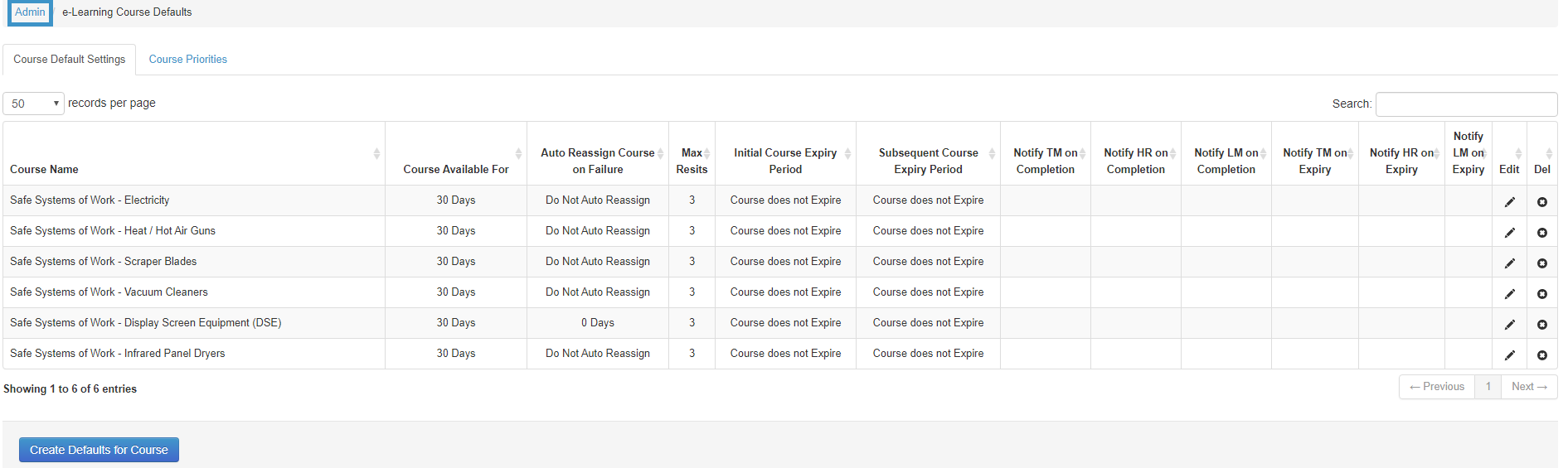The image size is (1568, 468).
Task: Sort by Notify LM on Completion
Action: (x=1226, y=153)
